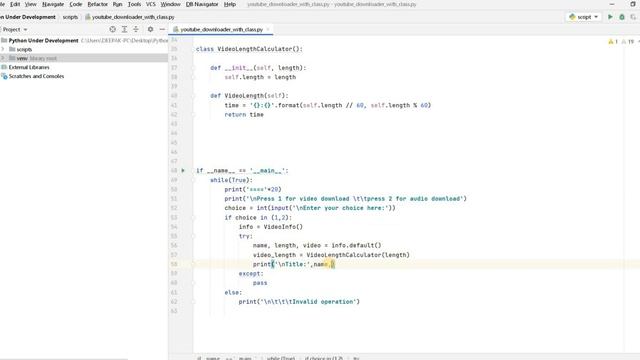This screenshot has width=640, height=360.
Task: Expand the venv library root folder
Action: tap(3, 58)
